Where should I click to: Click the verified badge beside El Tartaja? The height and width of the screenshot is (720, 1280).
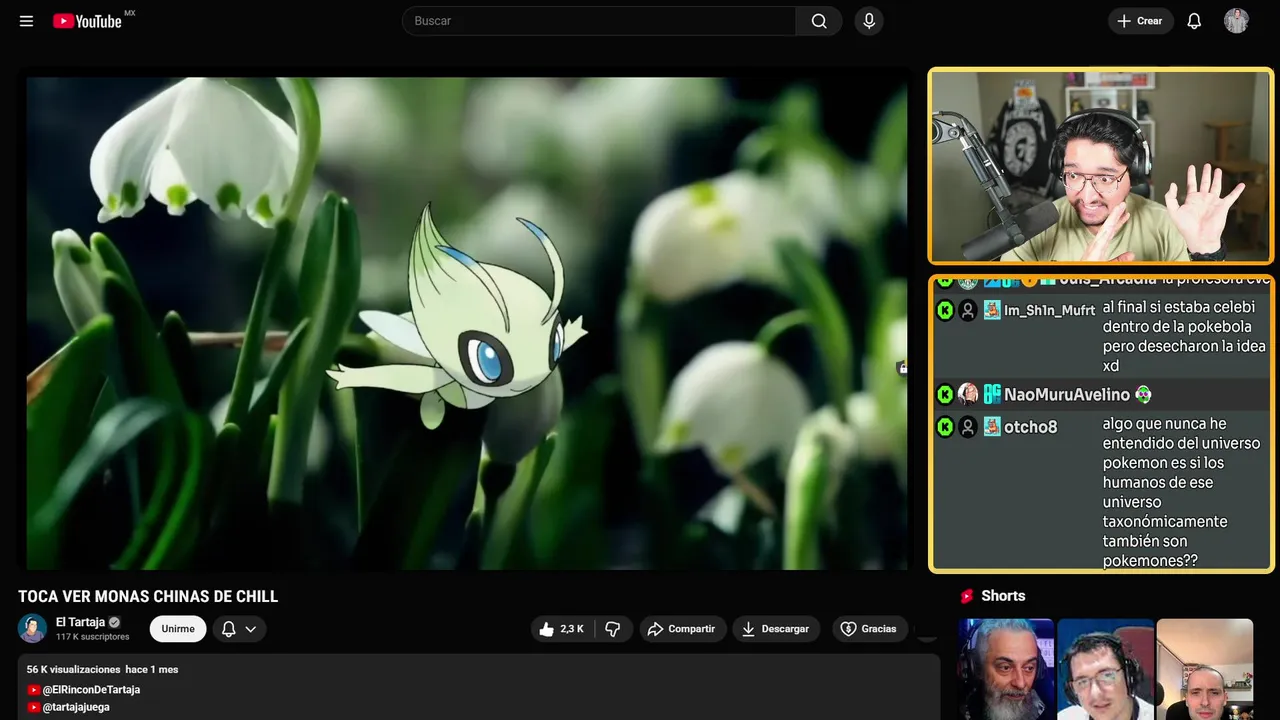(114, 622)
